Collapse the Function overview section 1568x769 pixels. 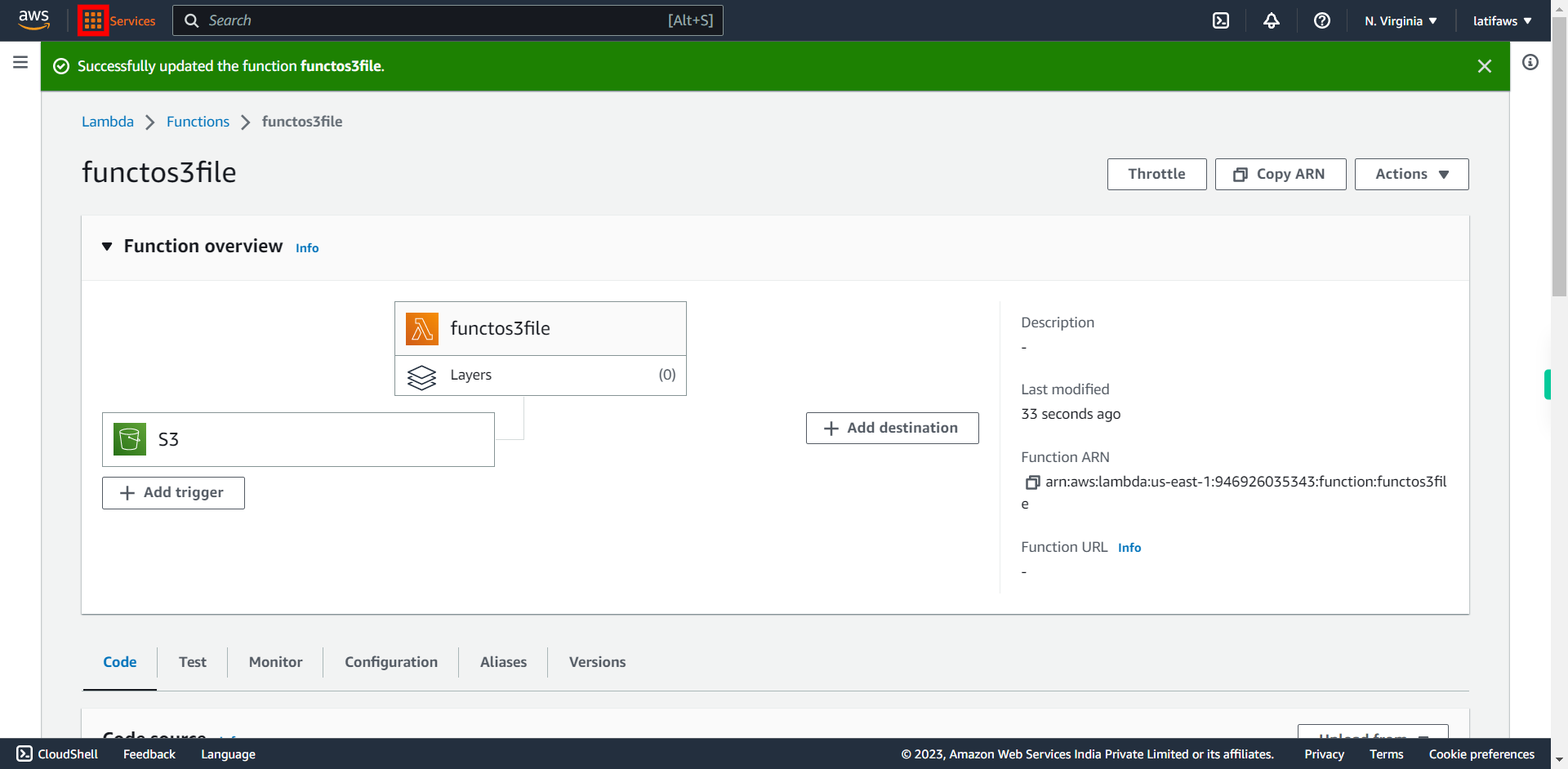pos(107,247)
